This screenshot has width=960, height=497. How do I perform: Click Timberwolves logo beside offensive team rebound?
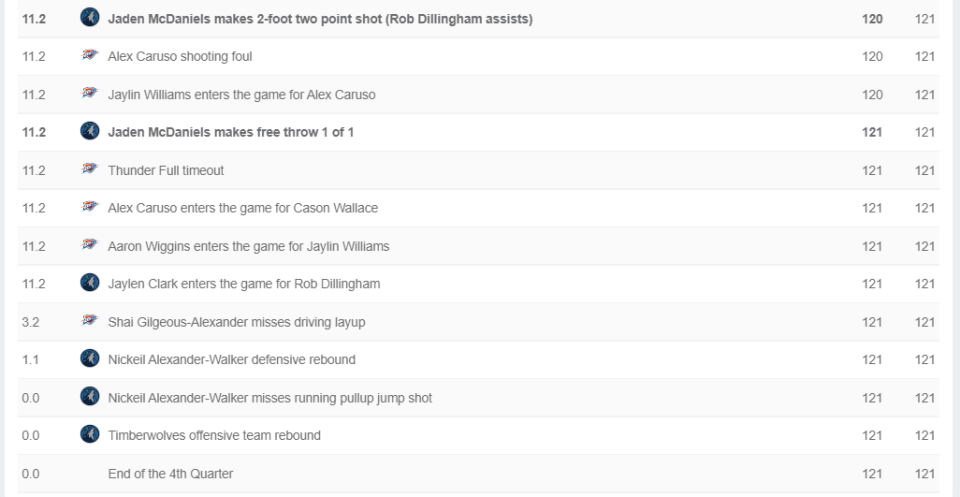point(90,435)
